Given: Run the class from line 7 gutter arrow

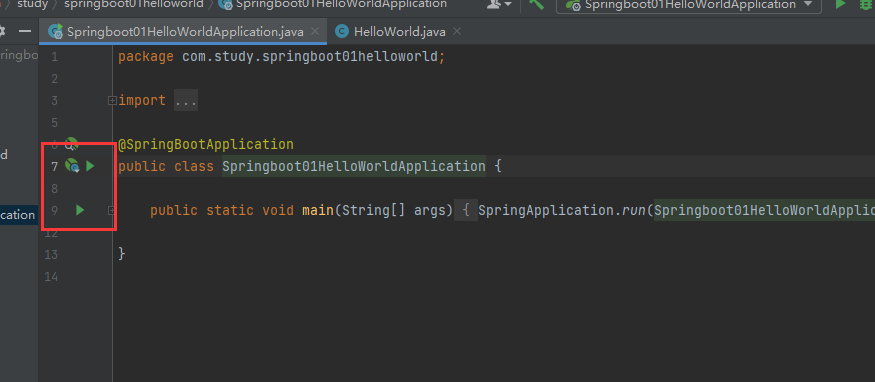Looking at the screenshot, I should point(90,166).
